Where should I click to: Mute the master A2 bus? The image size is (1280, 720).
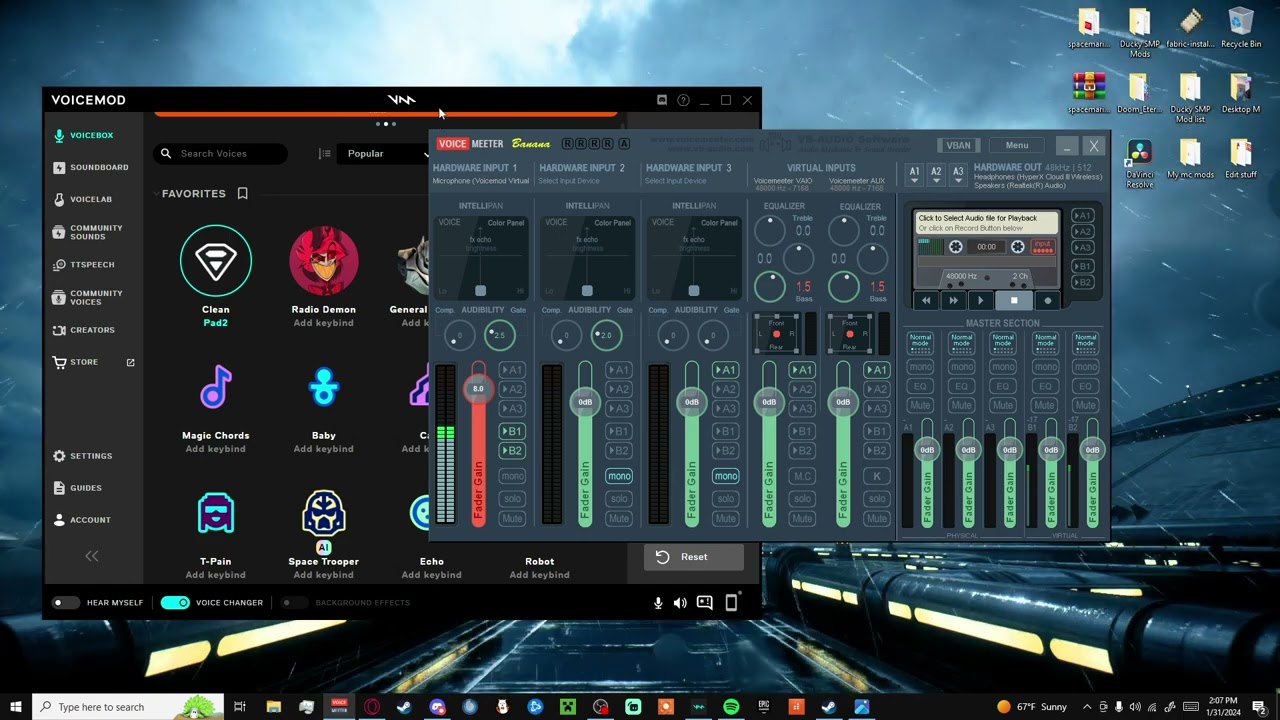pyautogui.click(x=961, y=405)
